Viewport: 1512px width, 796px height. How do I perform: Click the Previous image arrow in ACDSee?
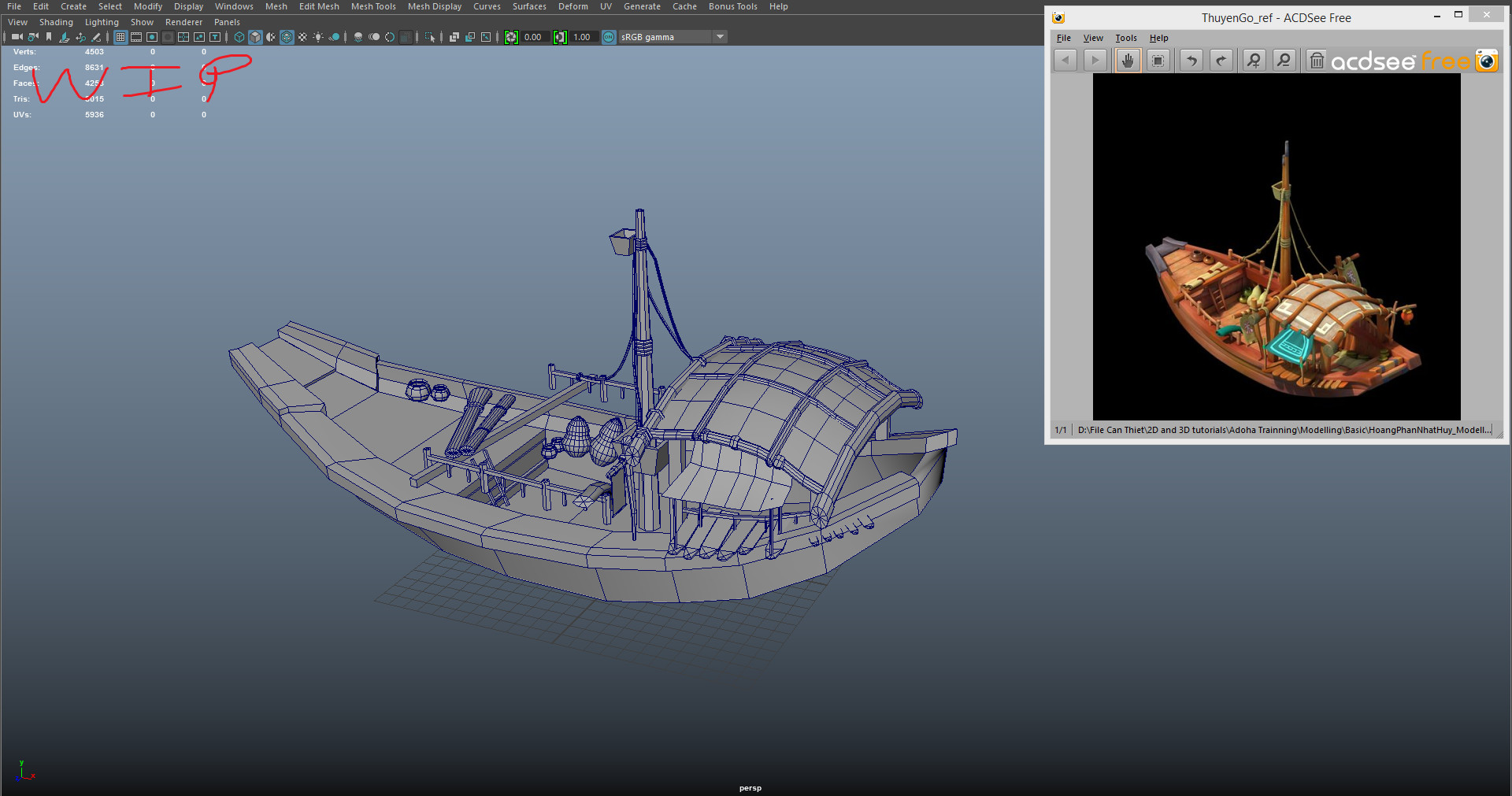1065,60
